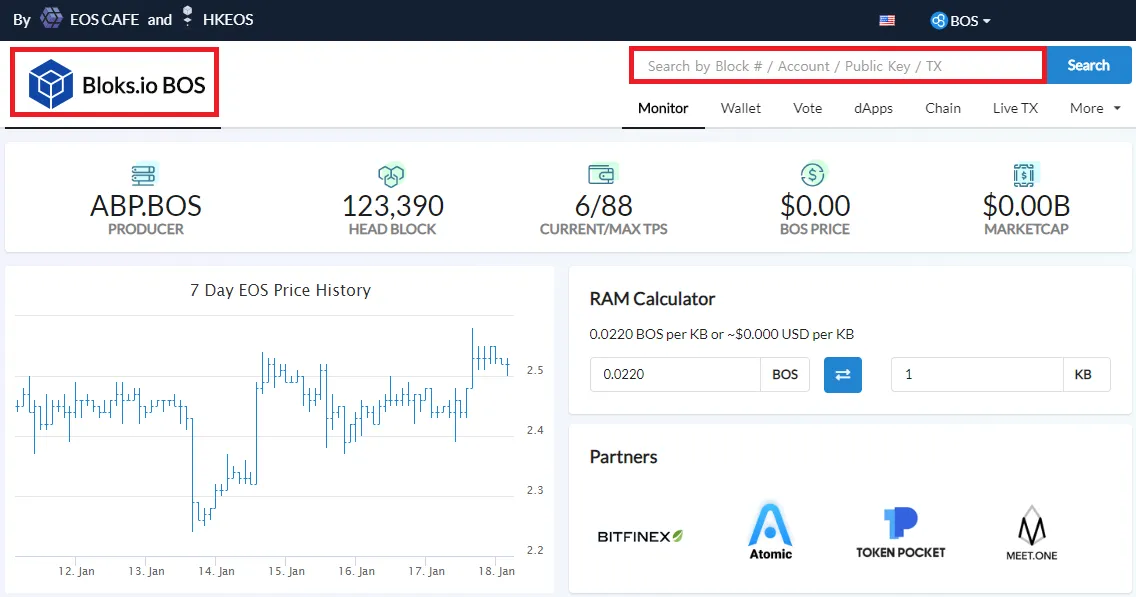The width and height of the screenshot is (1136, 597).
Task: Expand the More menu dropdown
Action: pos(1095,108)
